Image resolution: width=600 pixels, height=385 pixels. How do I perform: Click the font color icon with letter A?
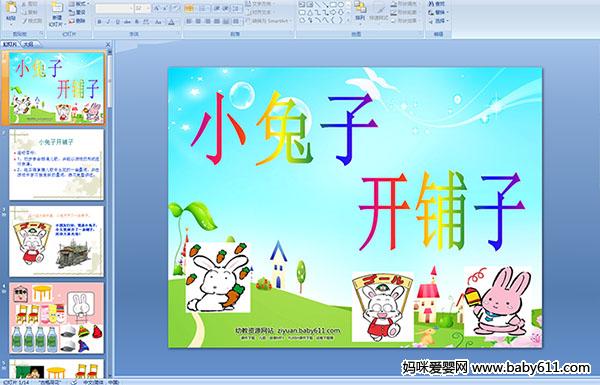(171, 22)
